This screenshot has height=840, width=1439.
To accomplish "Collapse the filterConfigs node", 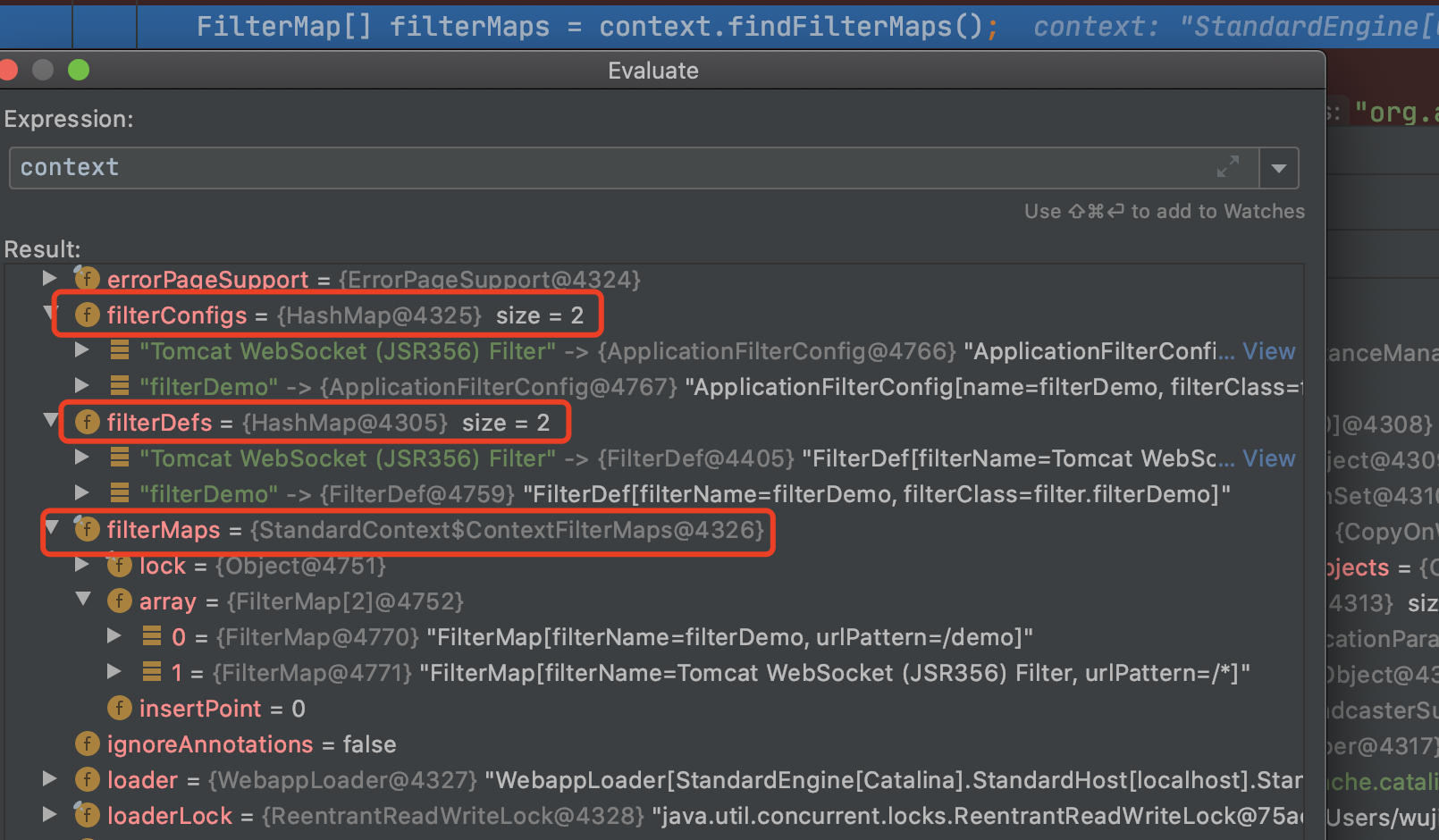I will [50, 313].
